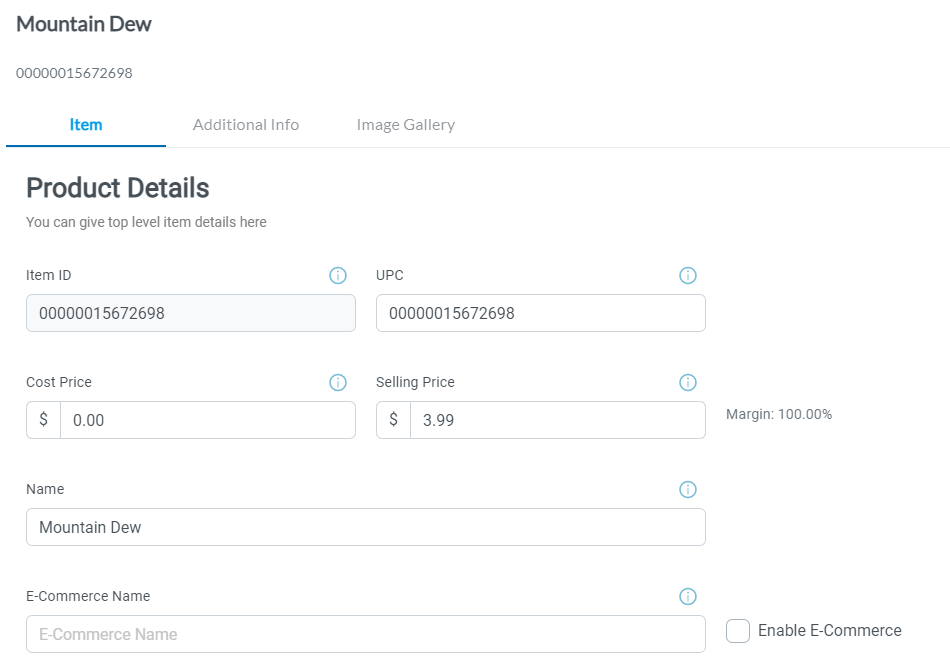This screenshot has height=668, width=950.
Task: Click the Name field containing Mountain Dew
Action: pos(366,527)
